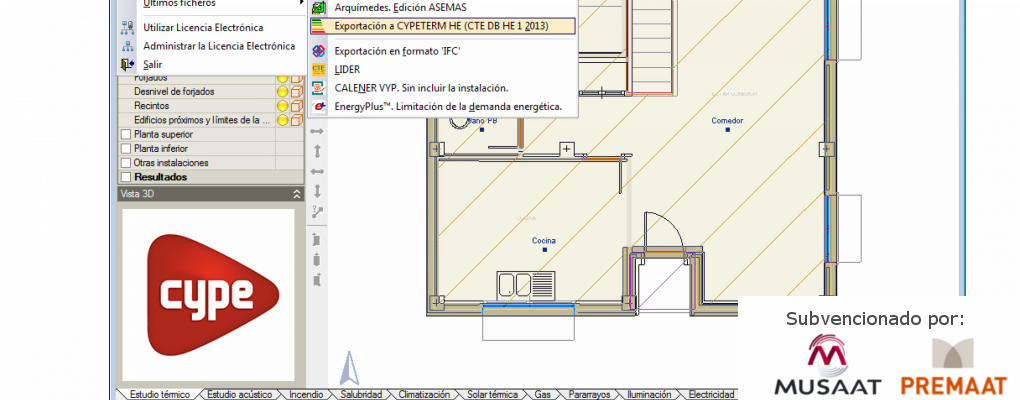Click yellow circle in Desnivel de forjados row
Image resolution: width=1020 pixels, height=400 pixels.
point(282,92)
